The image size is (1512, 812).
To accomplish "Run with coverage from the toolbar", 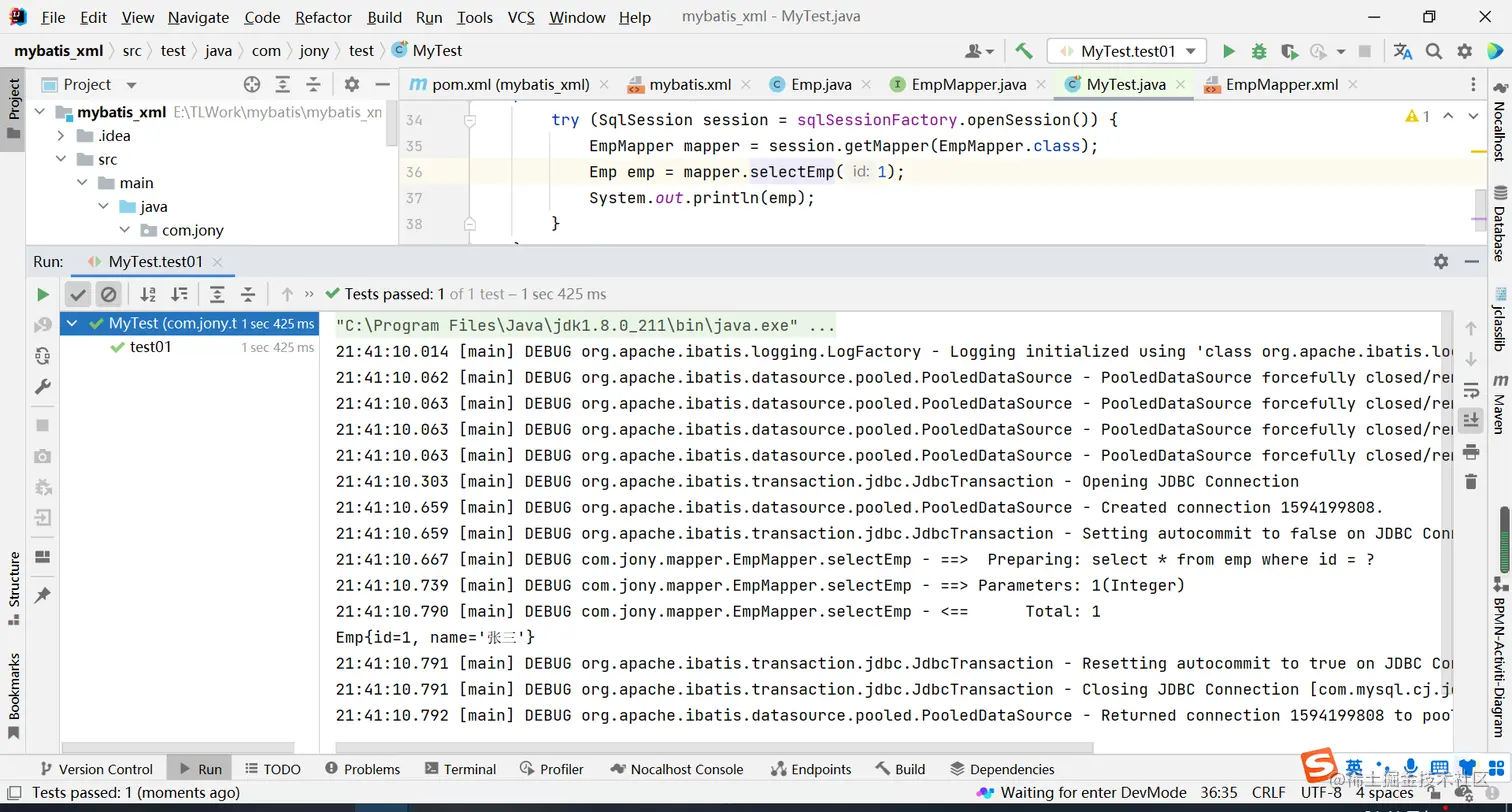I will point(1289,51).
